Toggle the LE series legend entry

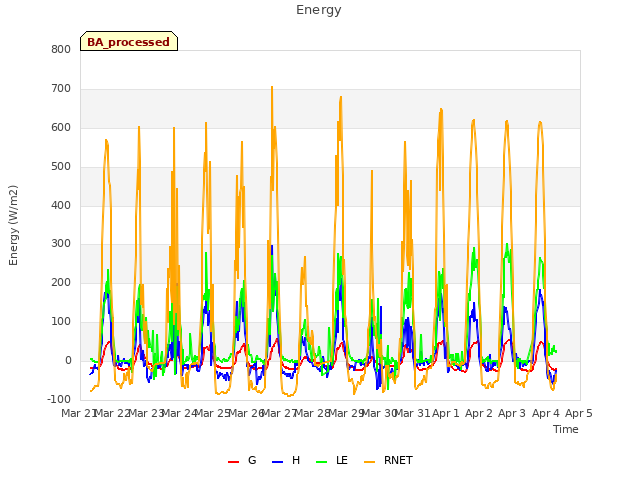332,460
